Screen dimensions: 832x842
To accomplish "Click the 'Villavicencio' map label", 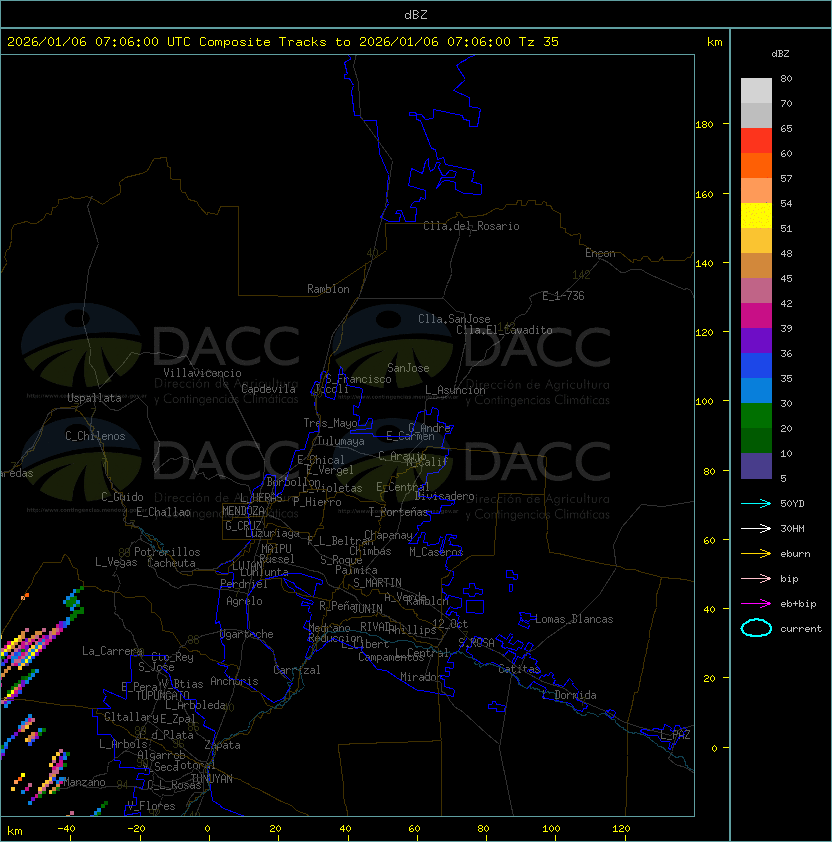I will tap(202, 373).
